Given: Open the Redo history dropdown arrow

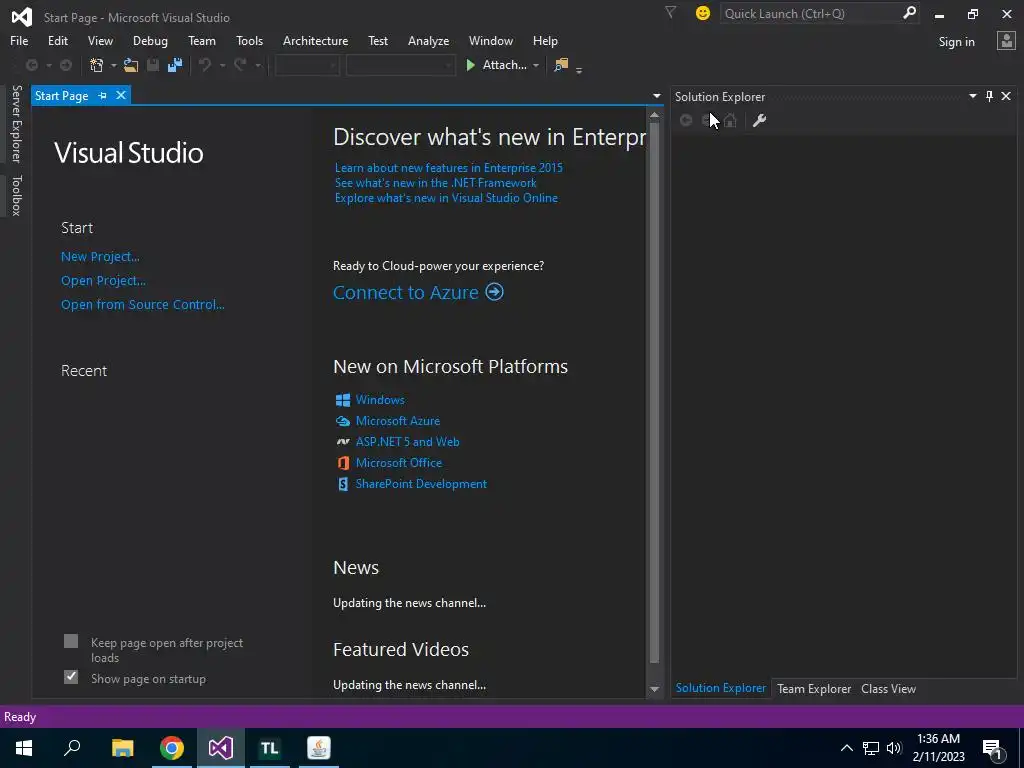Looking at the screenshot, I should (x=257, y=65).
